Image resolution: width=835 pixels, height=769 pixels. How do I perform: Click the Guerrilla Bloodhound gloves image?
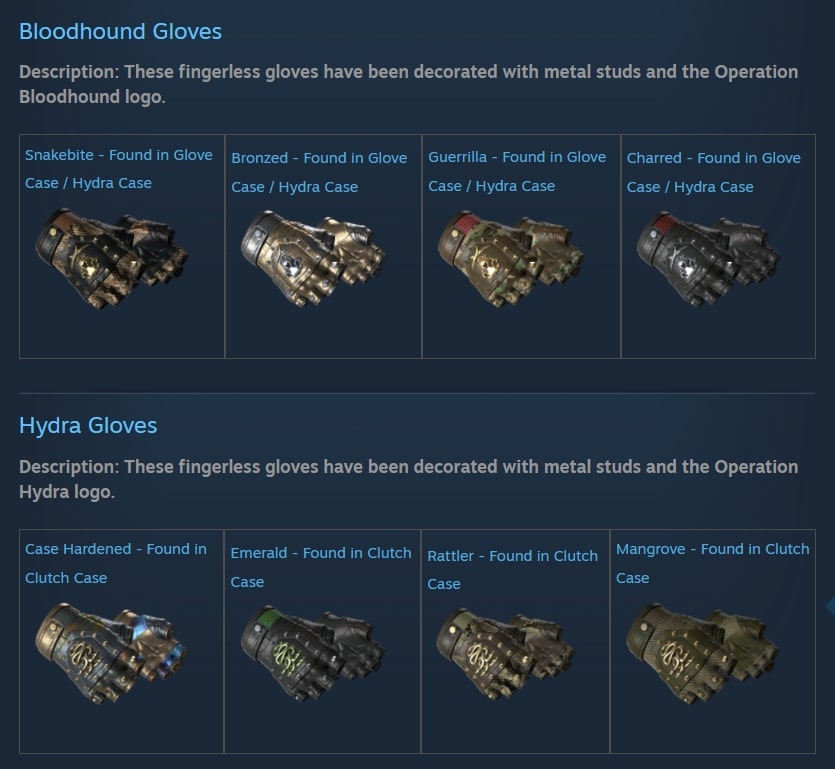[x=511, y=259]
